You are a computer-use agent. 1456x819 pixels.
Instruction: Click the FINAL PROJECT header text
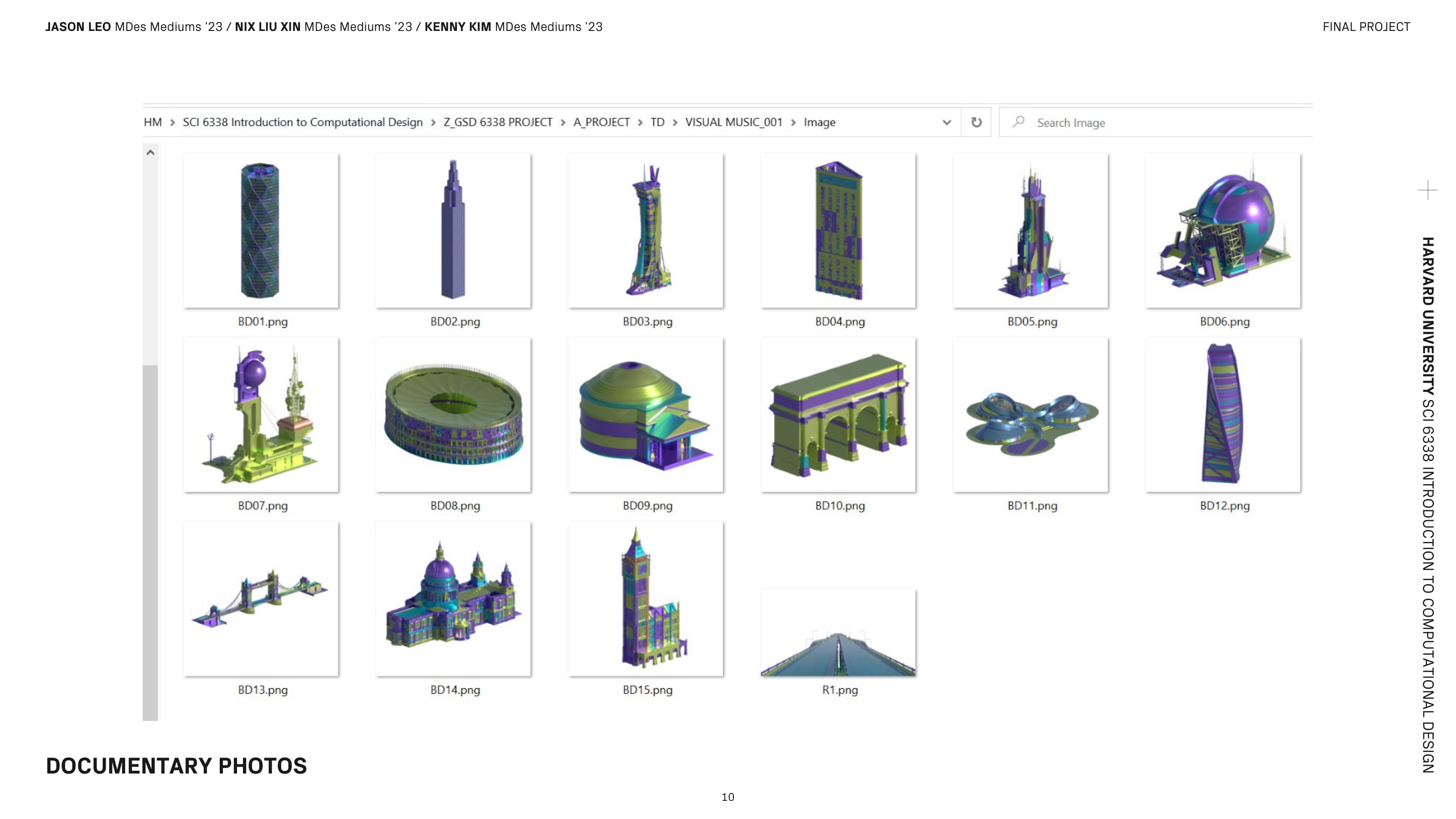[x=1366, y=27]
